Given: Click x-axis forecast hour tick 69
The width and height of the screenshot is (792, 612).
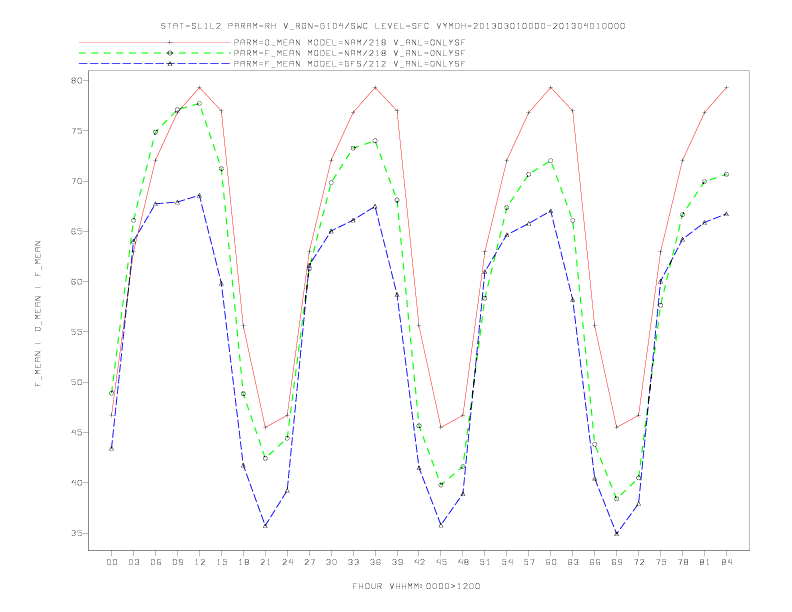Looking at the screenshot, I should pos(617,562).
